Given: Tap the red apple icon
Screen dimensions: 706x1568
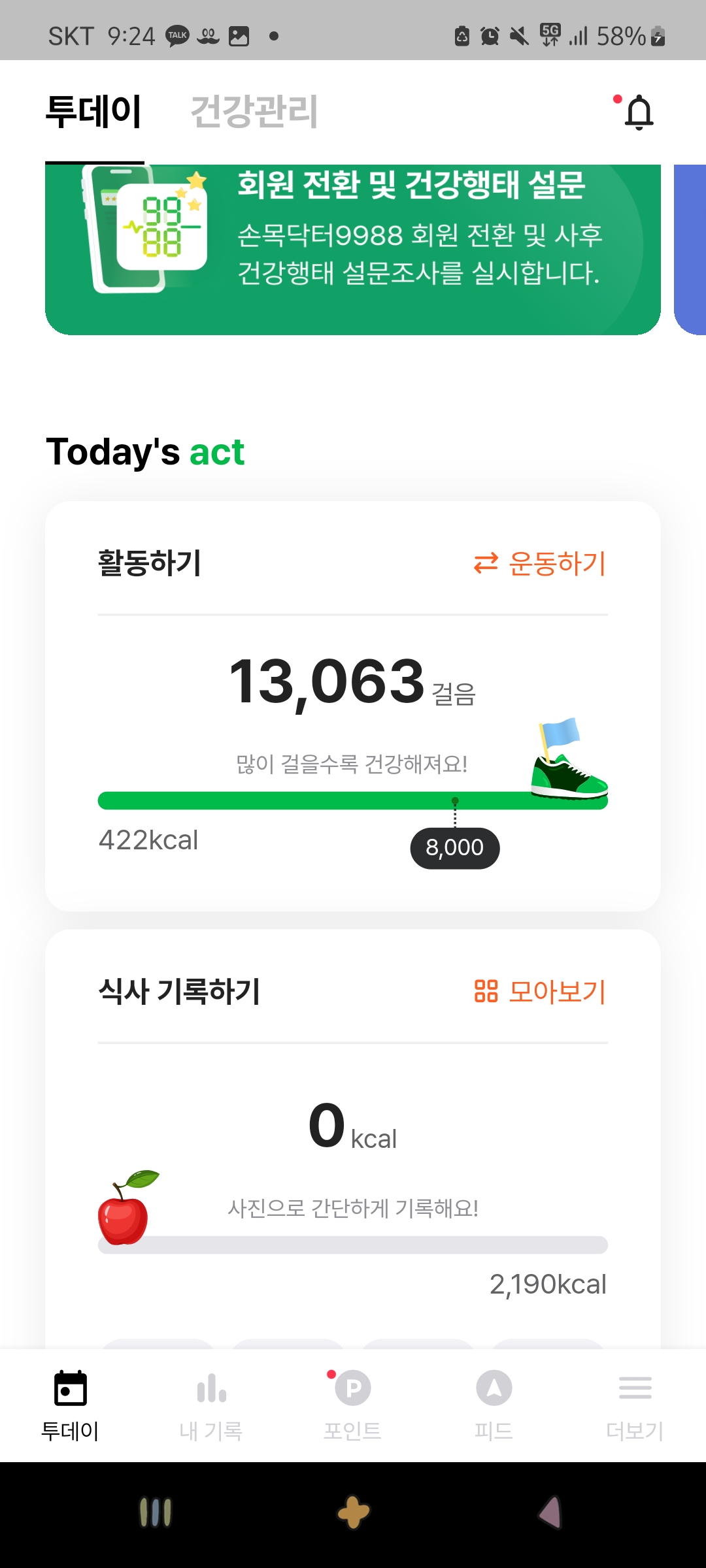Looking at the screenshot, I should tap(126, 1209).
